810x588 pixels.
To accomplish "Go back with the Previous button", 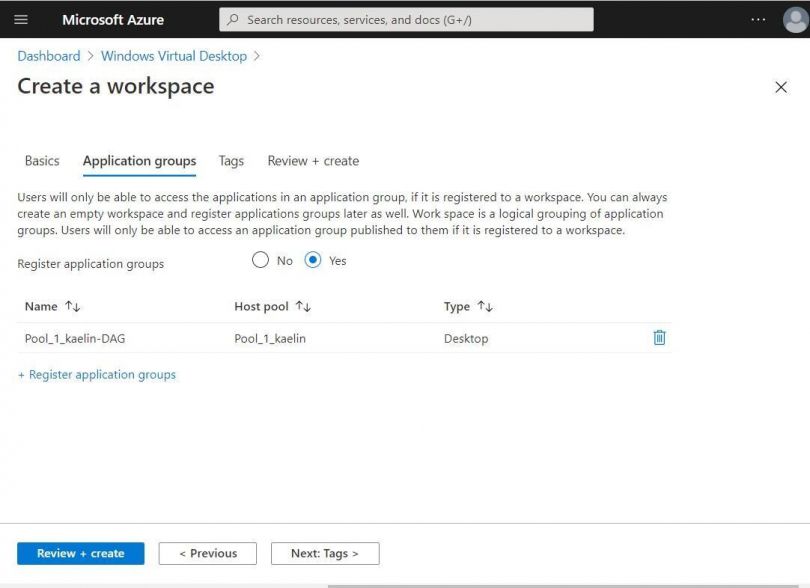I will pyautogui.click(x=207, y=553).
